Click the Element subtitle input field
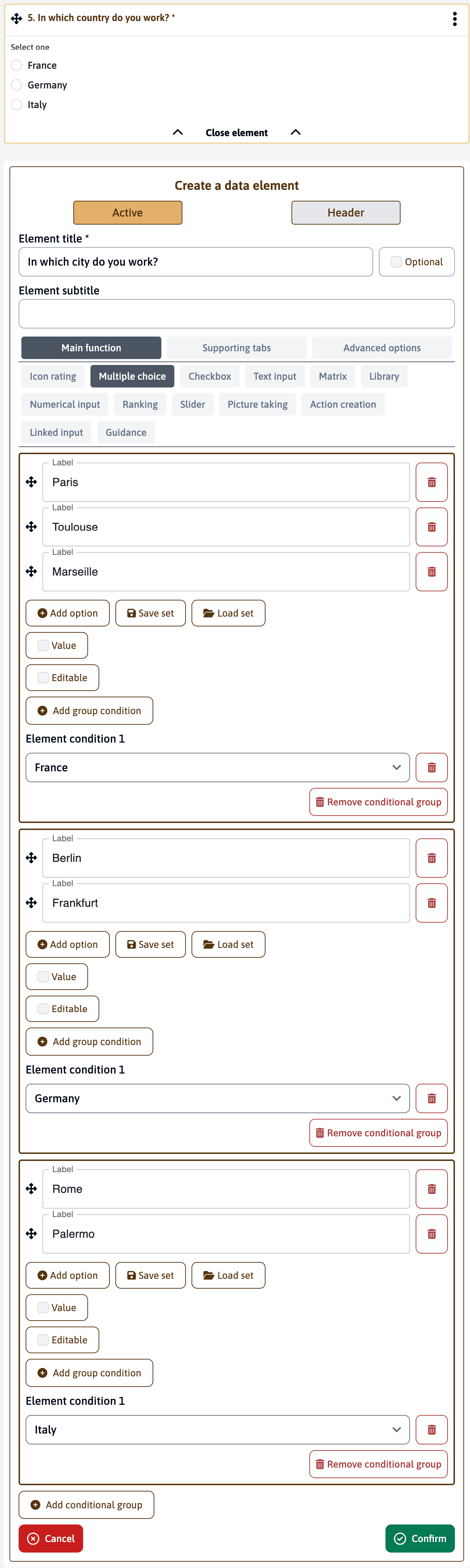 (236, 313)
